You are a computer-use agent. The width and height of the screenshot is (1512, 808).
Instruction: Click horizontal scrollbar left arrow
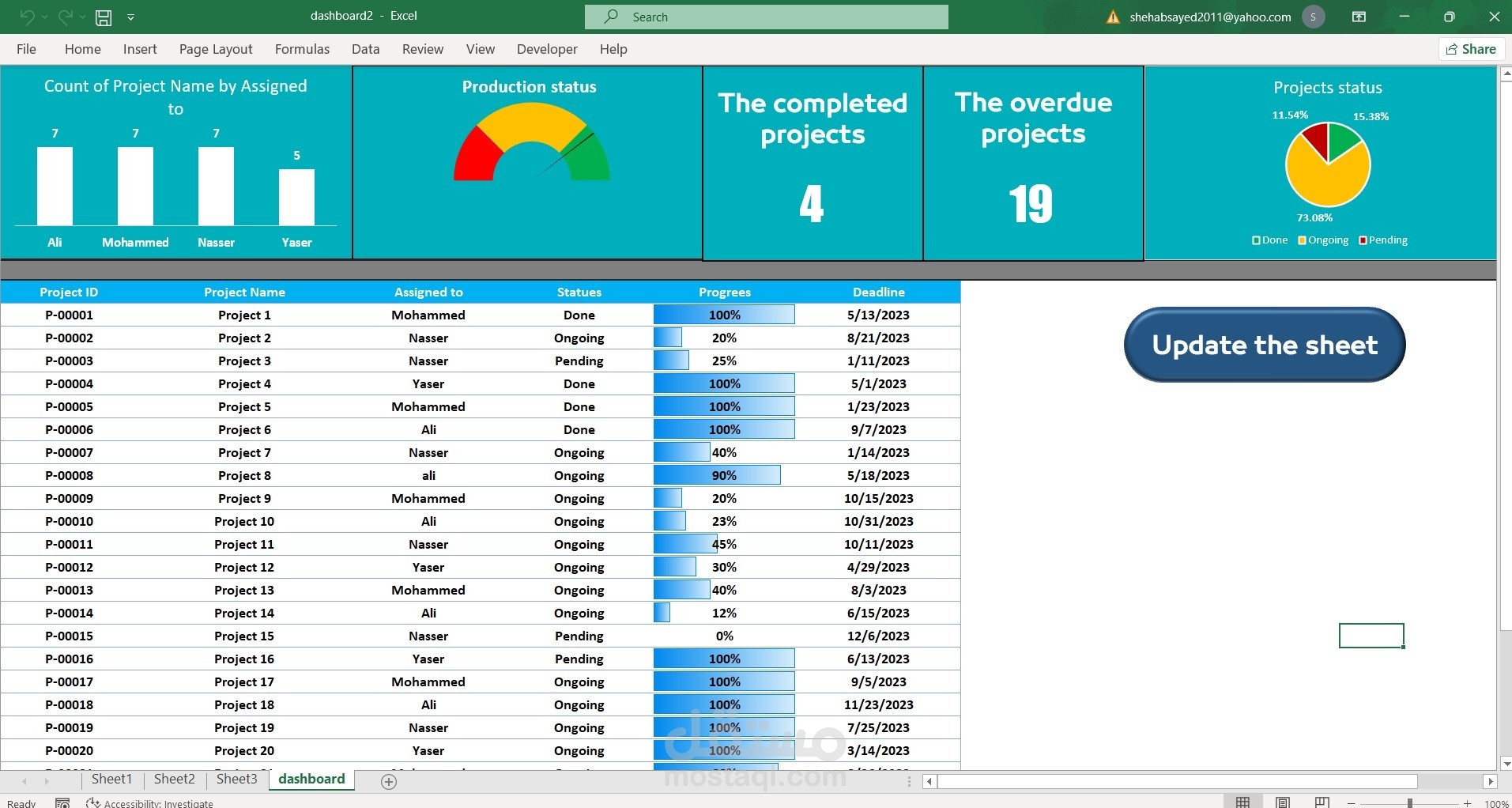930,781
